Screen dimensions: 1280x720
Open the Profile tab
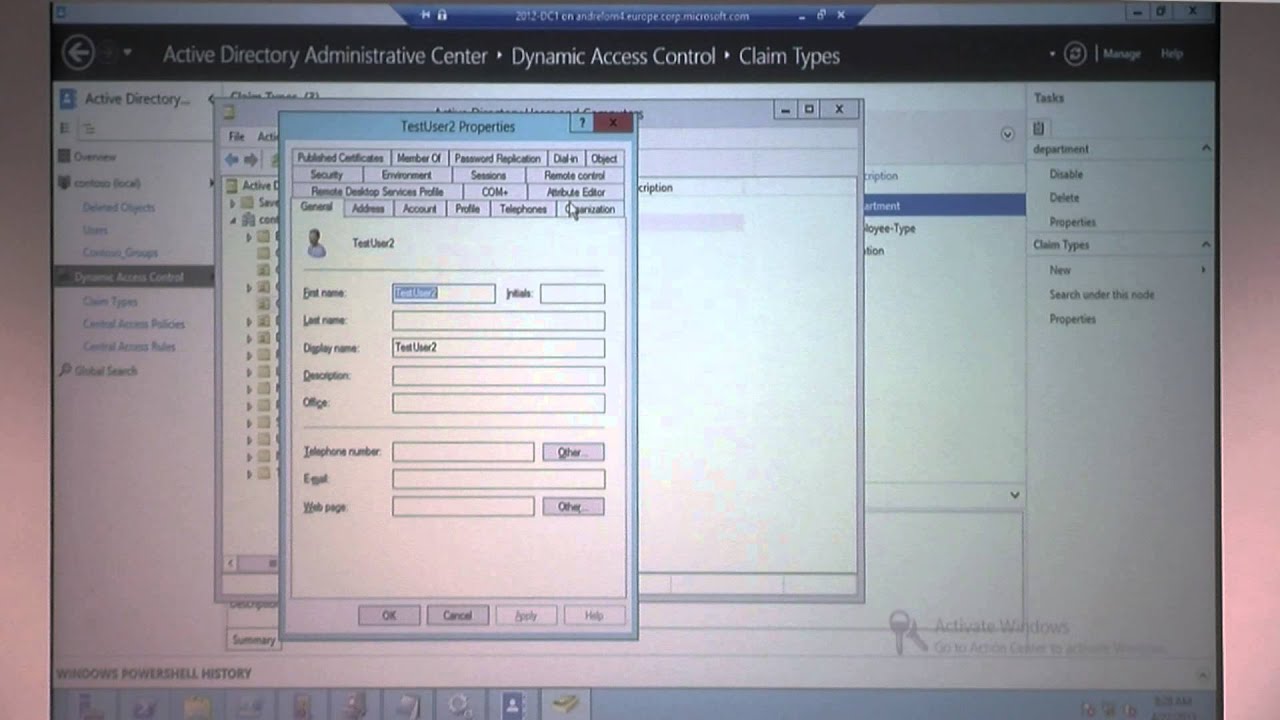pos(467,209)
